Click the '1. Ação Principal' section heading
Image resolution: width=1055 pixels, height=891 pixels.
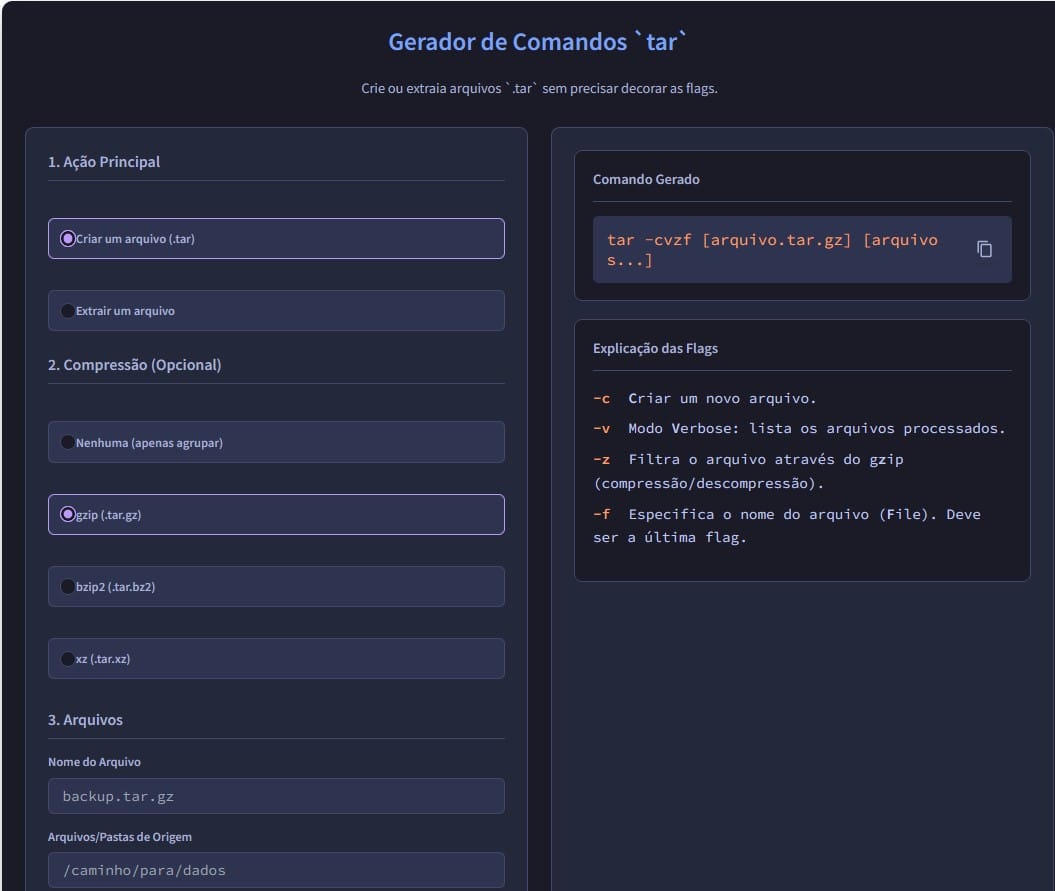point(106,162)
